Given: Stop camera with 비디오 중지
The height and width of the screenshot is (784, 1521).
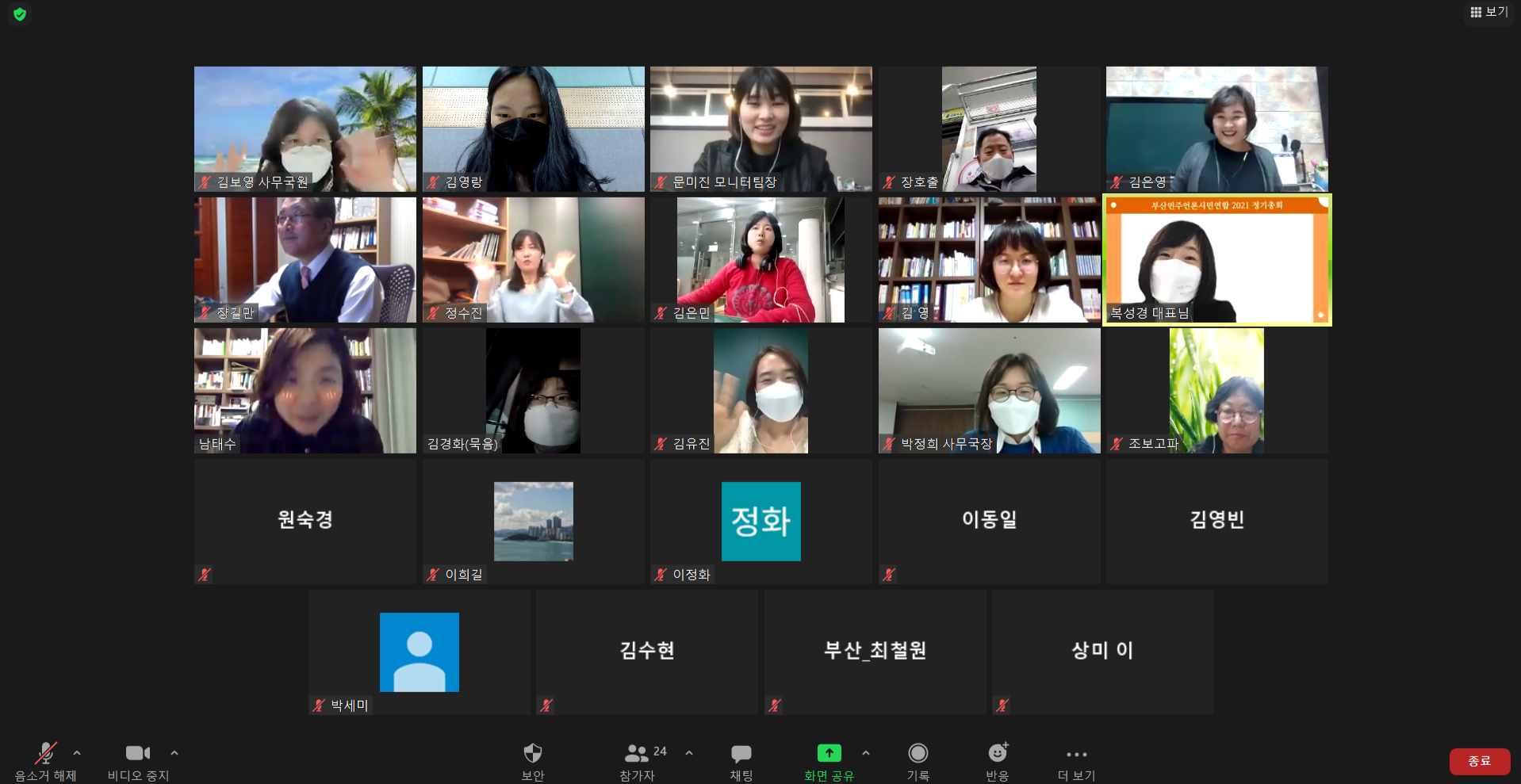Looking at the screenshot, I should coord(138,753).
